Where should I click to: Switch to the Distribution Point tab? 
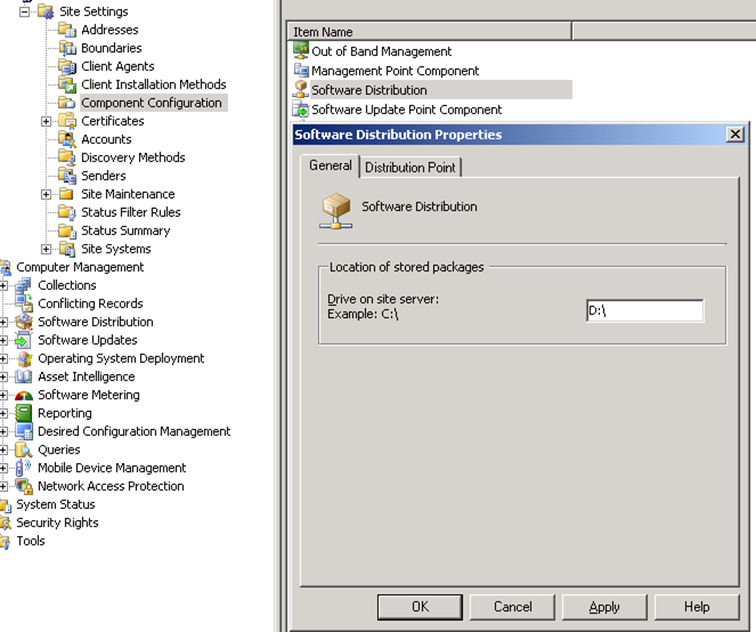coord(410,167)
